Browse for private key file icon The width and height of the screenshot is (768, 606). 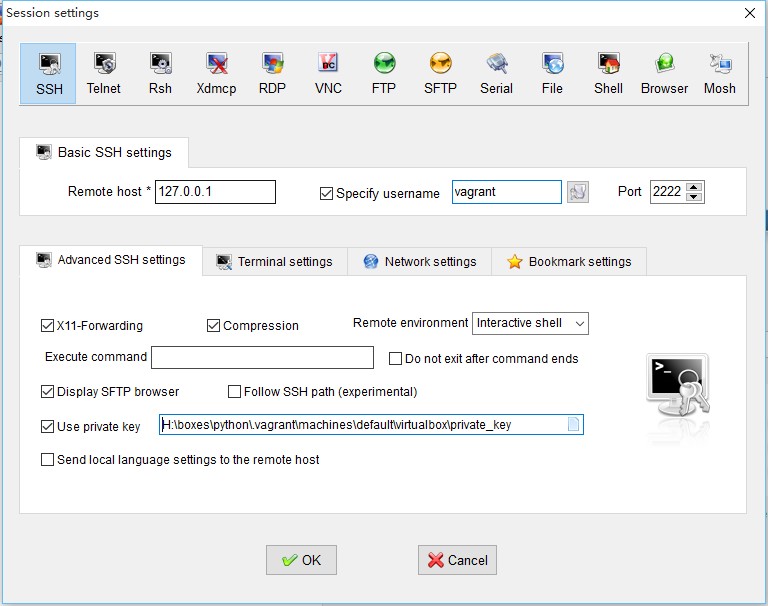pyautogui.click(x=573, y=425)
